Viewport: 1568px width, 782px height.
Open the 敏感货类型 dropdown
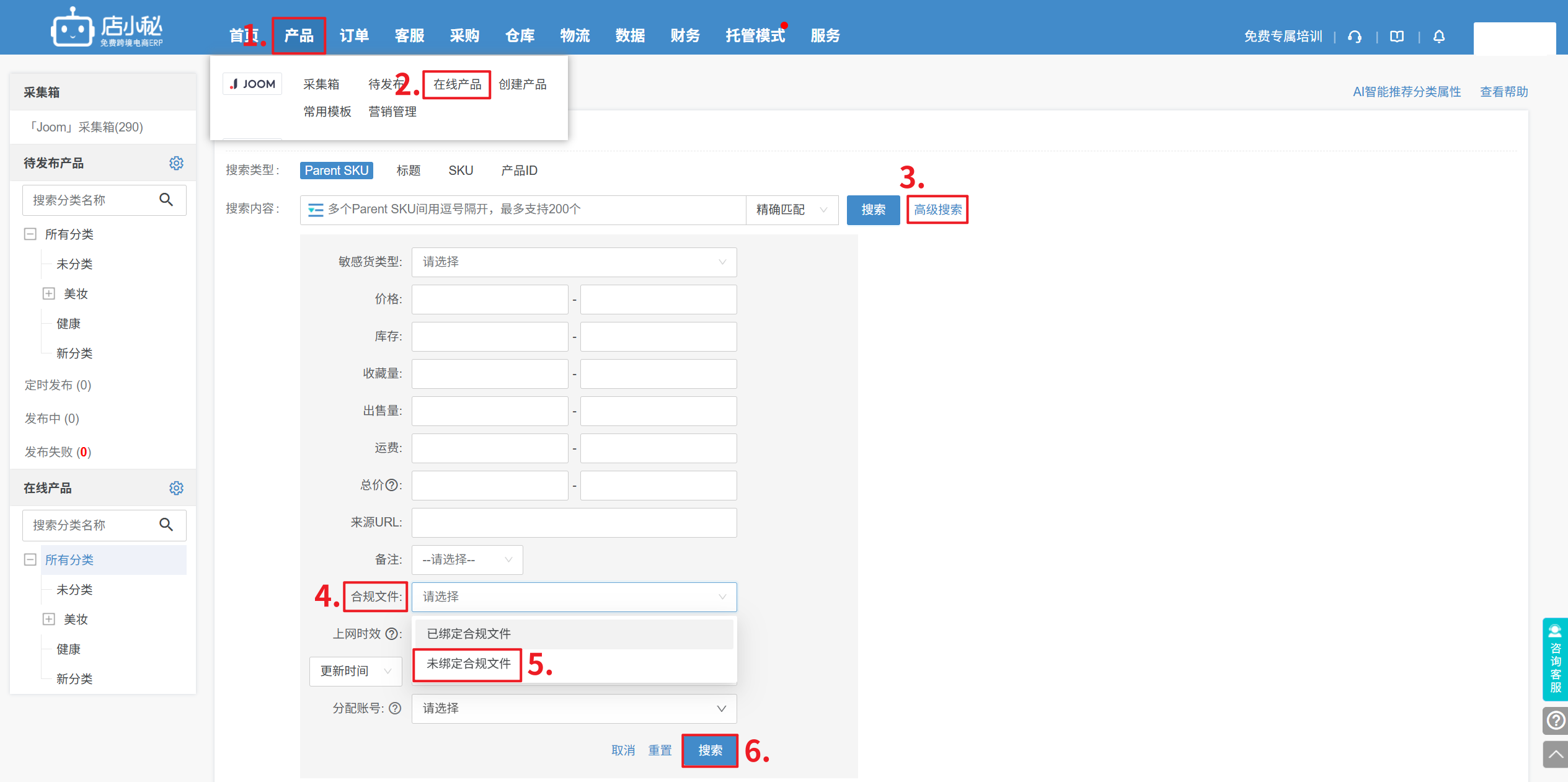click(574, 262)
